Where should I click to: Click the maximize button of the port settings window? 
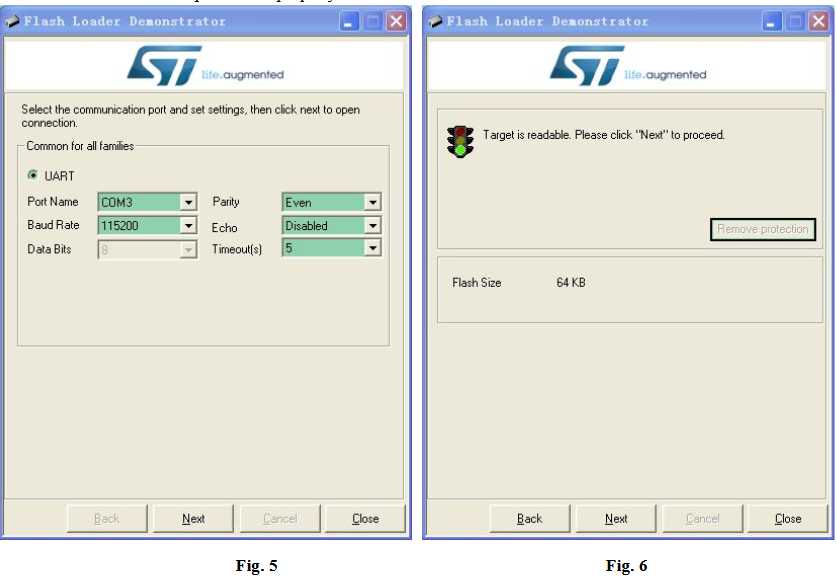click(373, 21)
